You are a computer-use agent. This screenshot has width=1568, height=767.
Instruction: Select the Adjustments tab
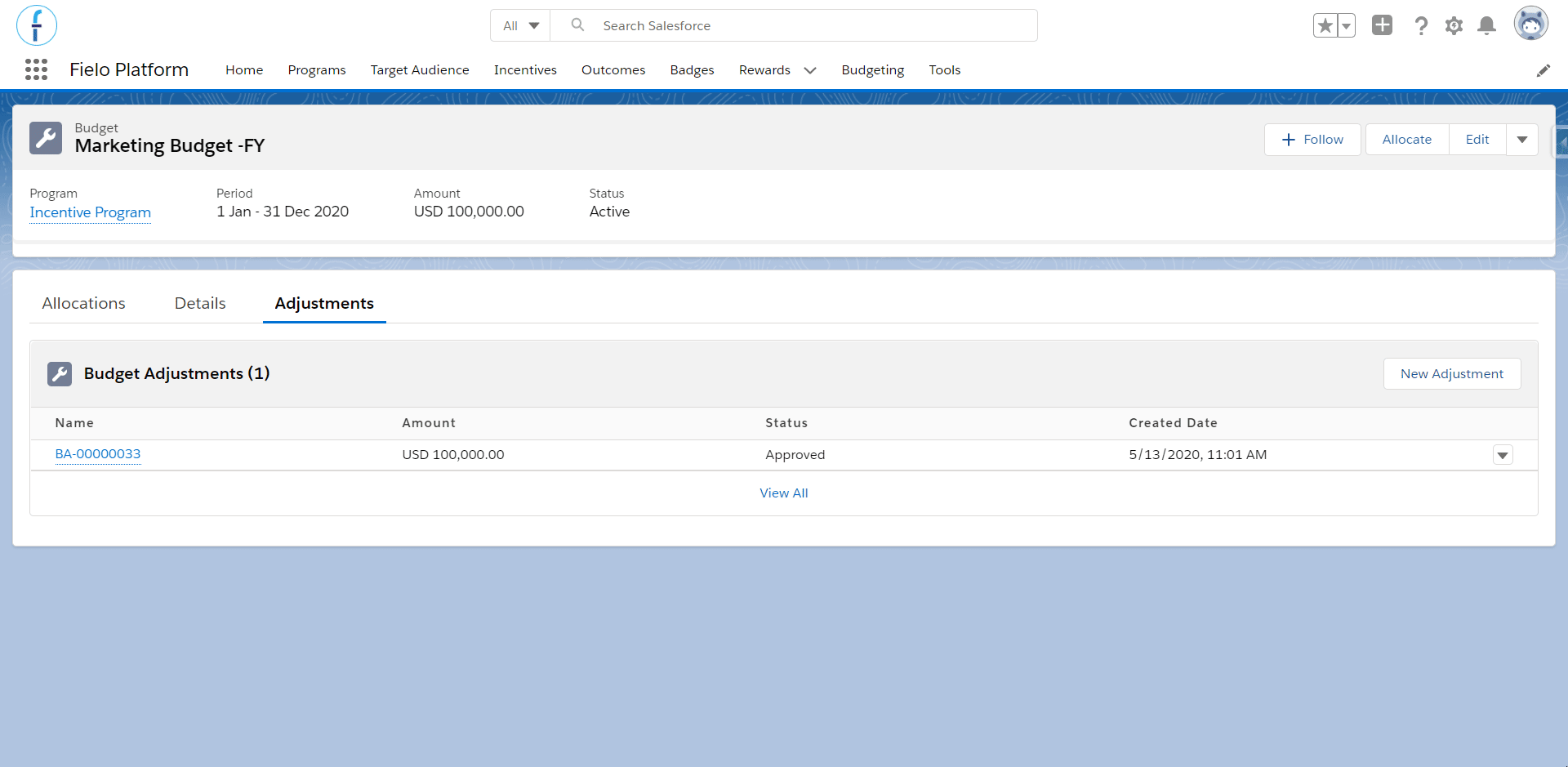tap(324, 303)
